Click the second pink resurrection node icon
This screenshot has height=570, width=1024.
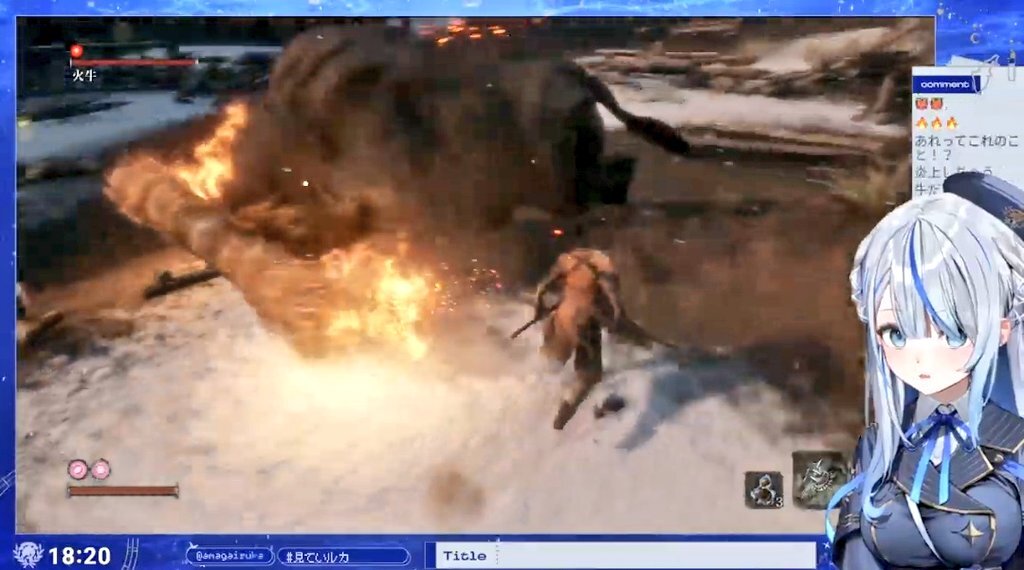click(100, 469)
